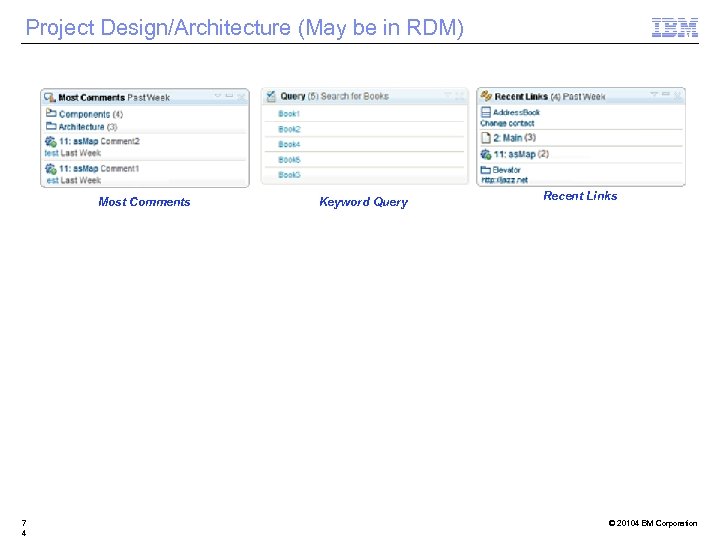The height and width of the screenshot is (540, 720).
Task: Click the IBM logo
Action: [675, 28]
